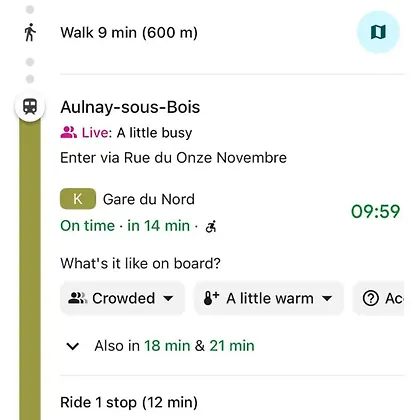Tap Walk 9 min (600 m) step
Screen dimensions: 420x420
pos(129,33)
